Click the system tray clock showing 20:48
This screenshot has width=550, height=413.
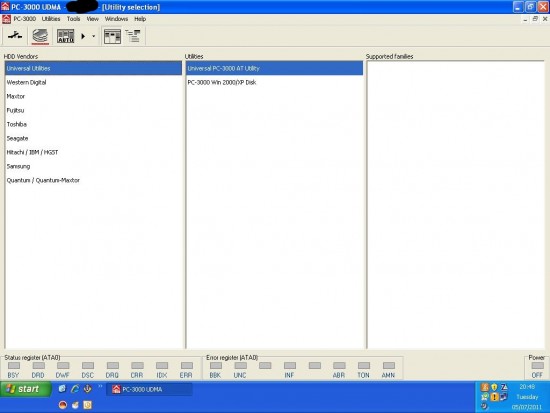(527, 387)
